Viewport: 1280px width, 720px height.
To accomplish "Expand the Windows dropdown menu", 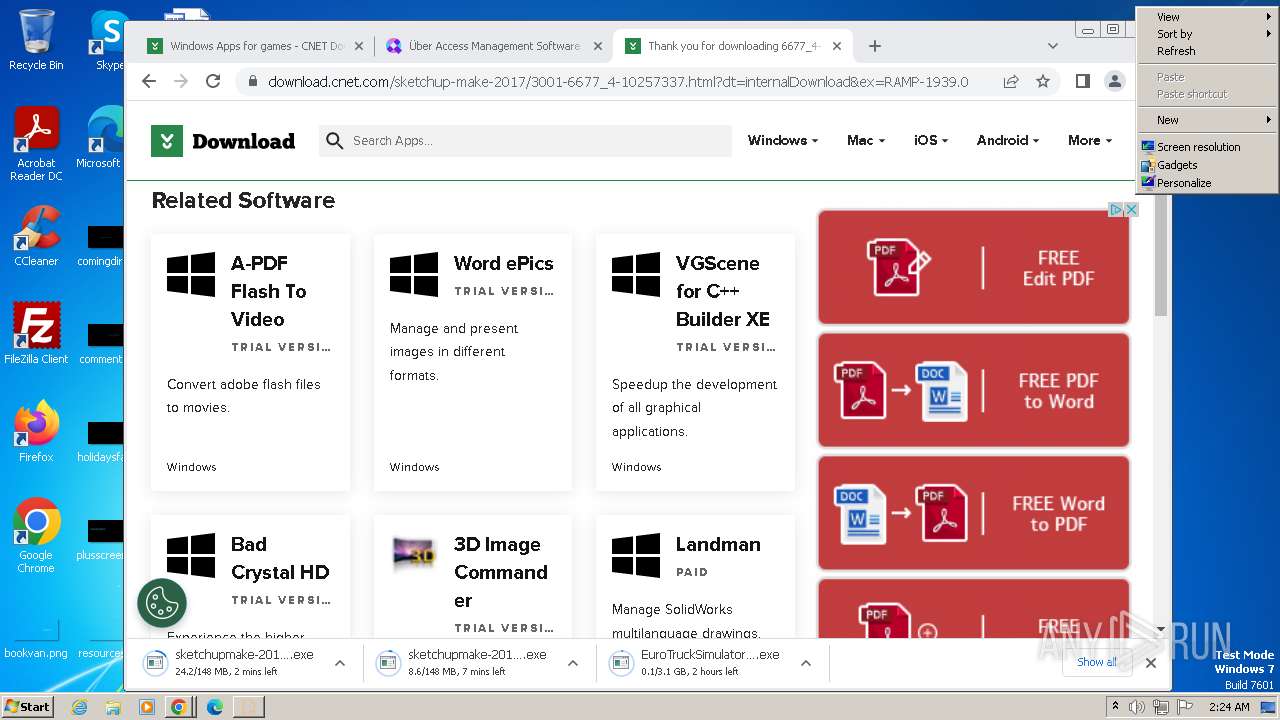I will coord(783,141).
